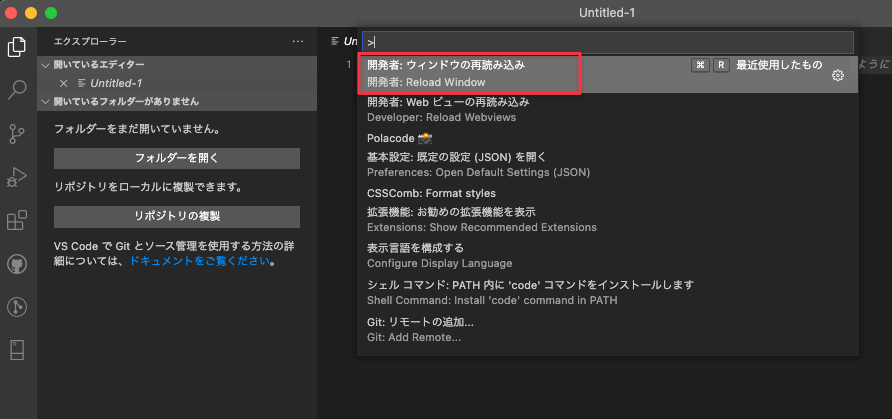Open the ドキュメントをご覧ください link

click(199, 262)
